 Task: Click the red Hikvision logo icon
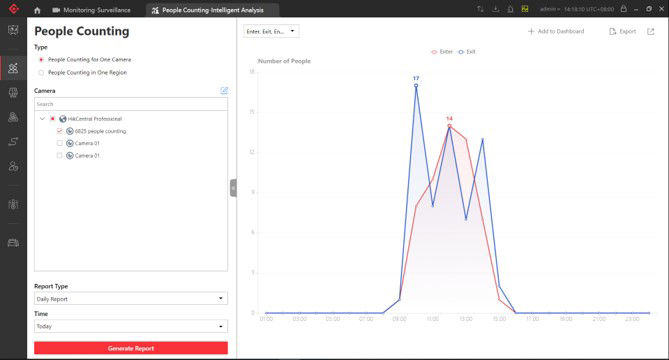[14, 9]
